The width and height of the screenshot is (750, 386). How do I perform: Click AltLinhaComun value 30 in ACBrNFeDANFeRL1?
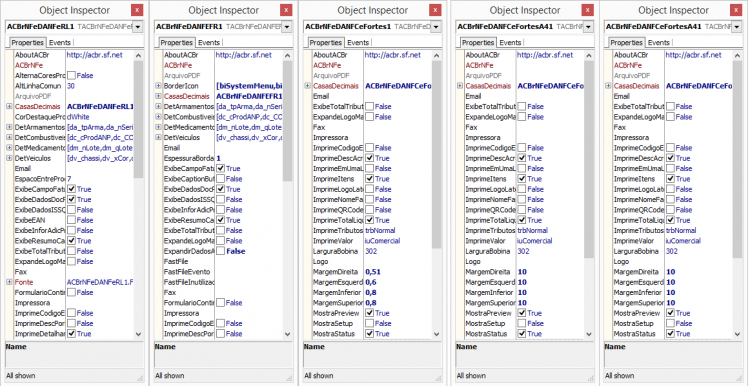click(x=71, y=86)
